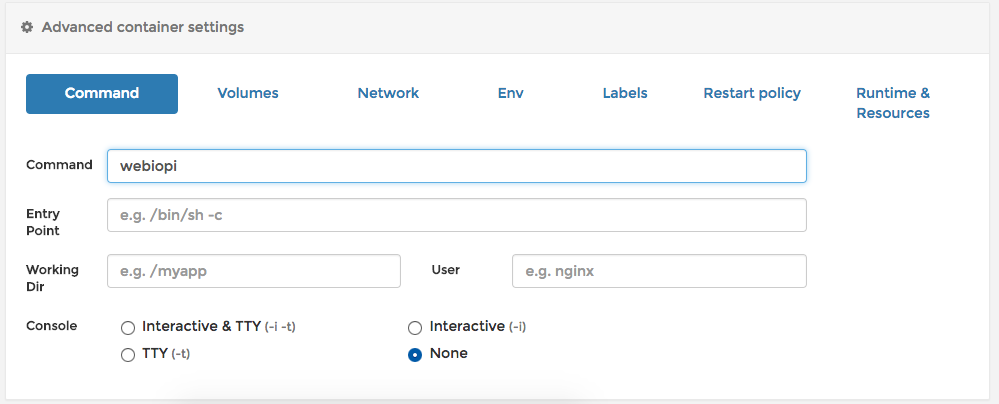Select the Interactive & TTY console option
999x404 pixels.
[127, 327]
